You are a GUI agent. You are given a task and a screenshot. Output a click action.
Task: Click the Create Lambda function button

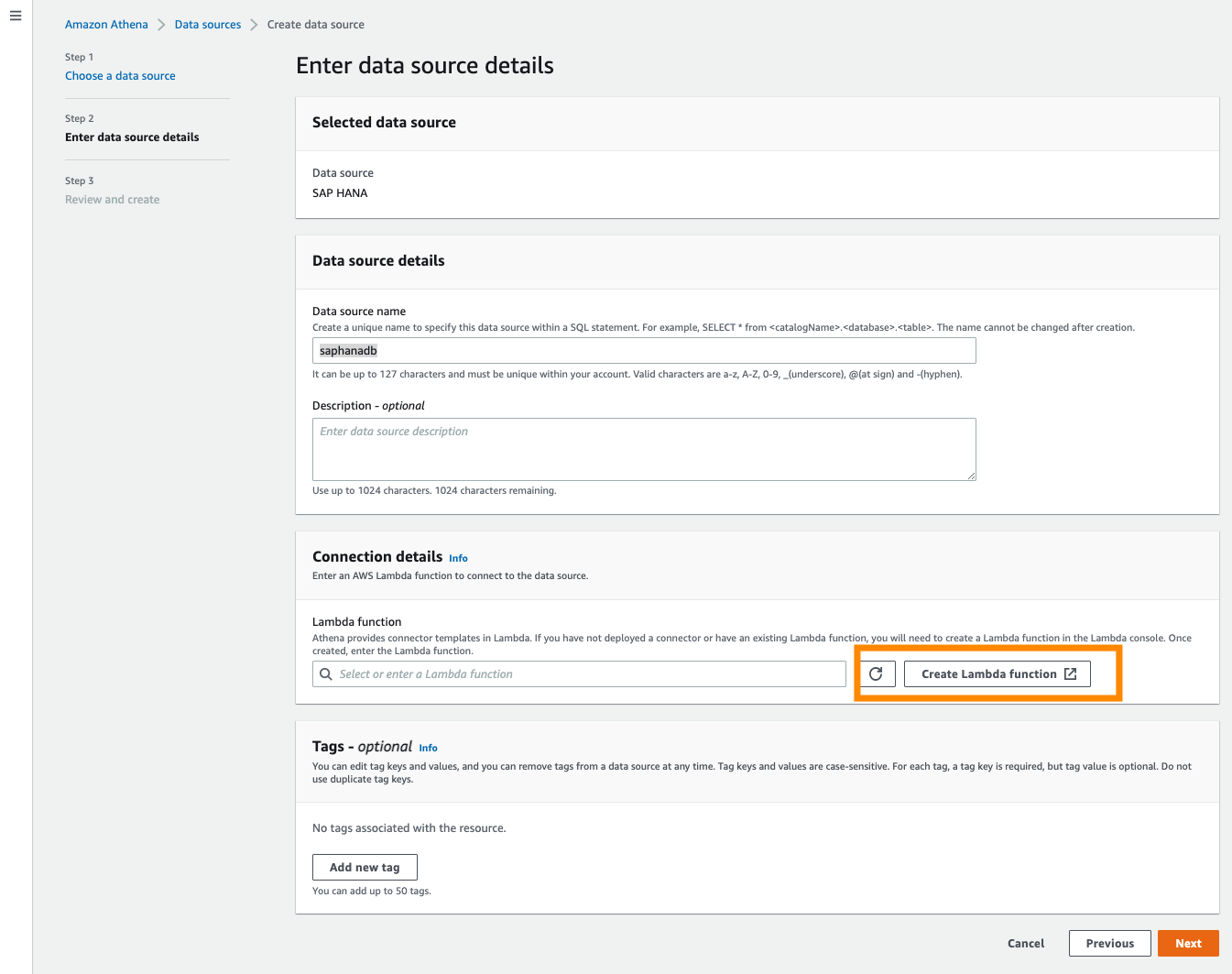click(998, 674)
